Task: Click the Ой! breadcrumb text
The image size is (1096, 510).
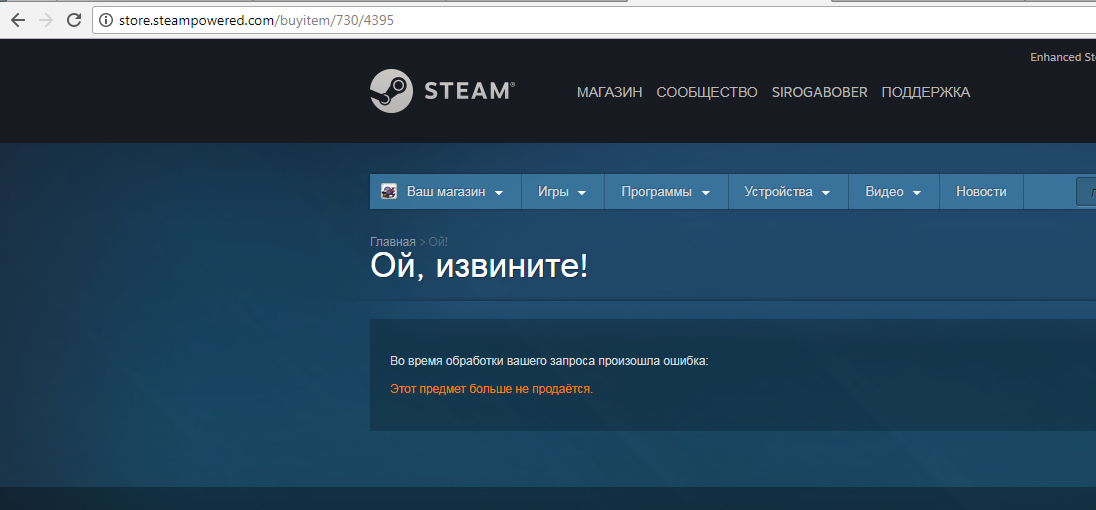Action: click(x=438, y=242)
